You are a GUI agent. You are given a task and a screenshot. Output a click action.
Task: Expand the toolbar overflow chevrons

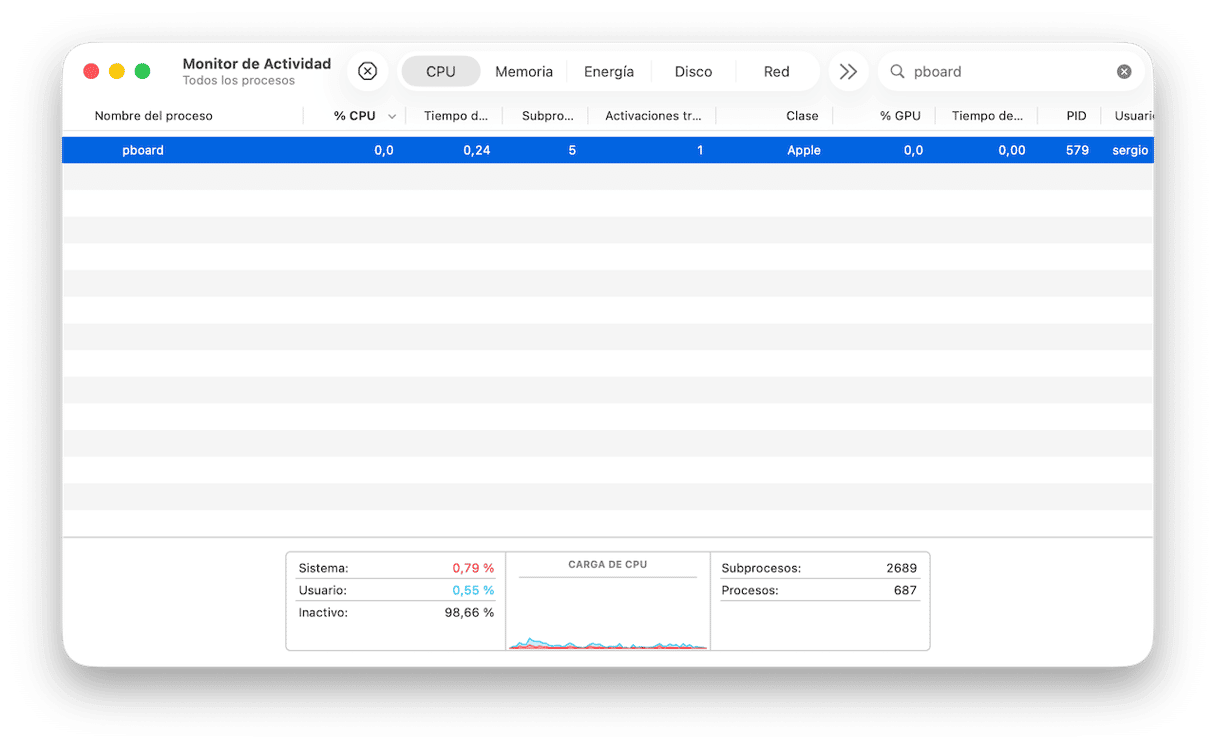[x=848, y=71]
